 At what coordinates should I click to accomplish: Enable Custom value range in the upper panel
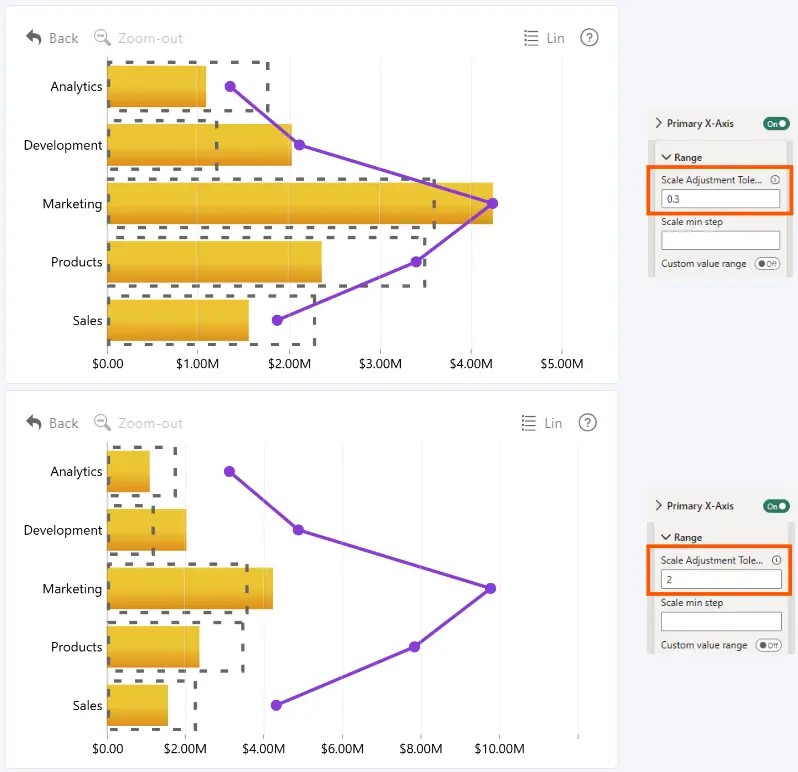(x=767, y=264)
